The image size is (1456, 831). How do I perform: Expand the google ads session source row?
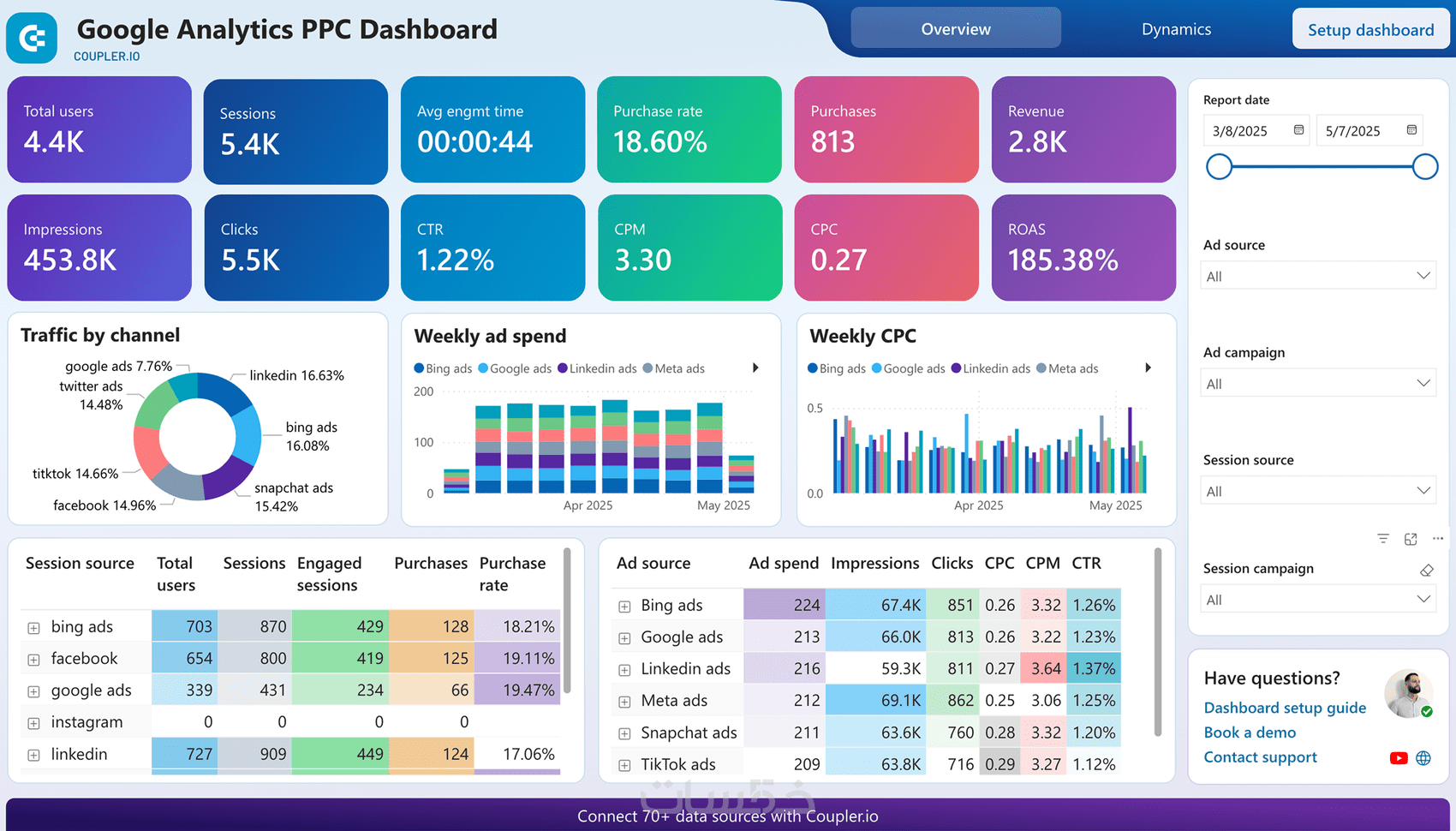(33, 691)
